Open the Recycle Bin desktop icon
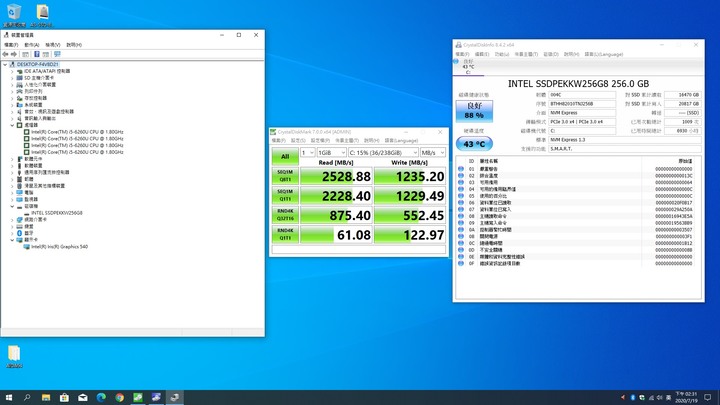This screenshot has width=720, height=405. pos(14,15)
